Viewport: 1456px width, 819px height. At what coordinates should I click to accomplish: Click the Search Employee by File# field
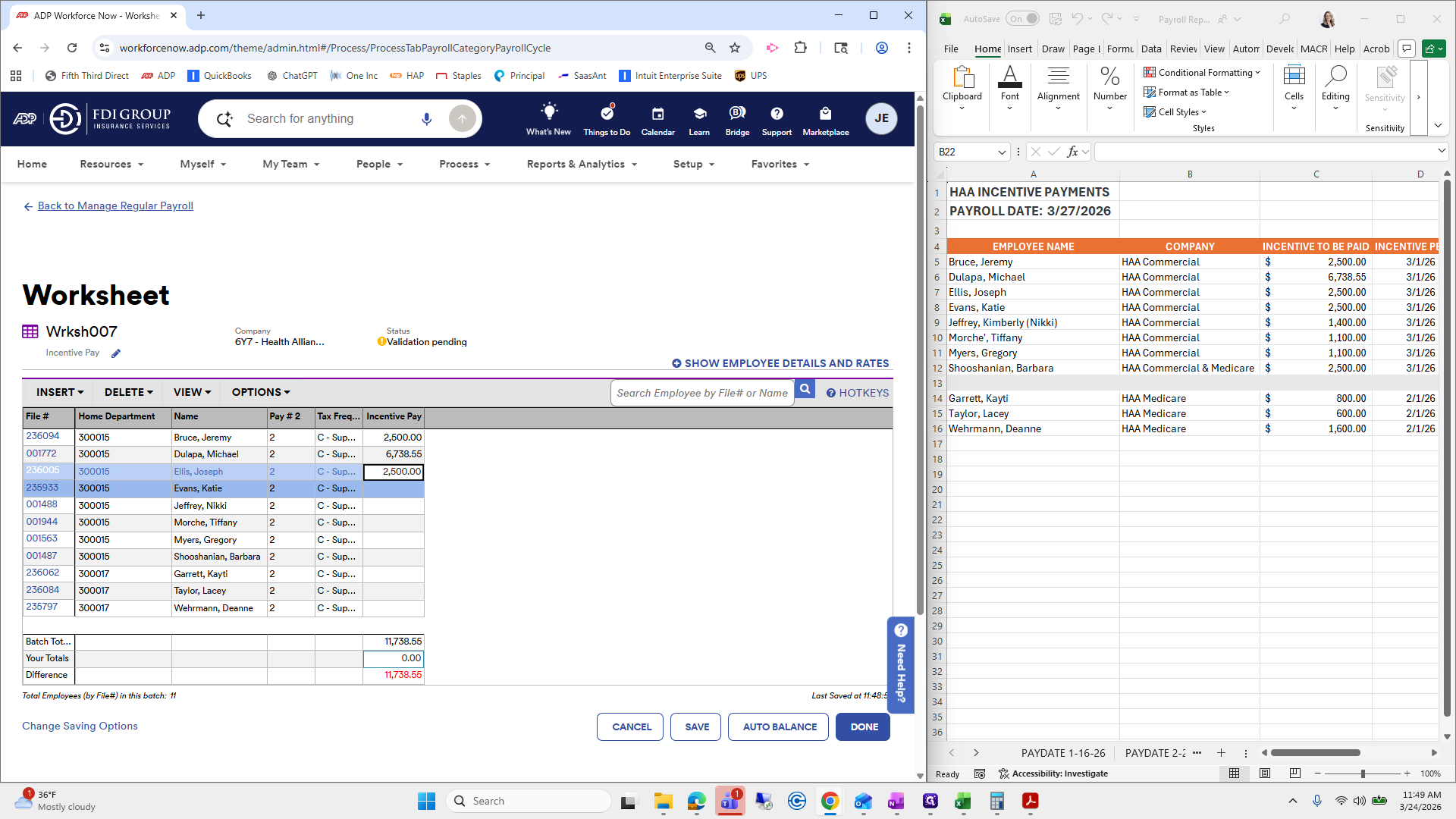pos(701,393)
